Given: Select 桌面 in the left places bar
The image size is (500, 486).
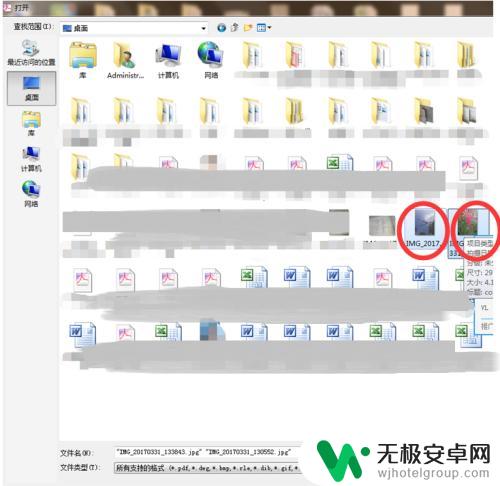Looking at the screenshot, I should (32, 88).
